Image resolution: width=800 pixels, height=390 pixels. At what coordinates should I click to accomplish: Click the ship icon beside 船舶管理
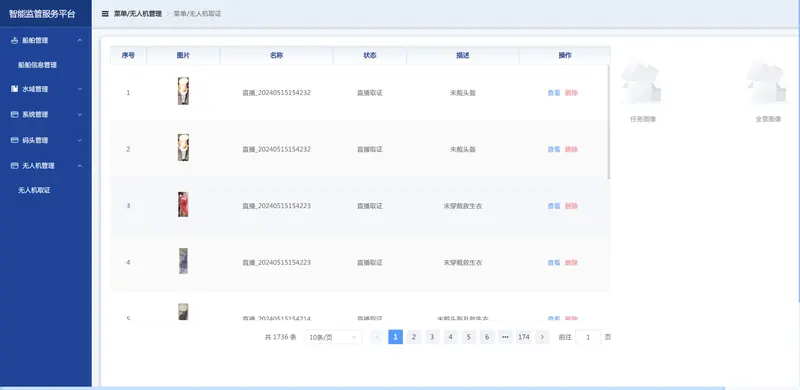click(14, 40)
